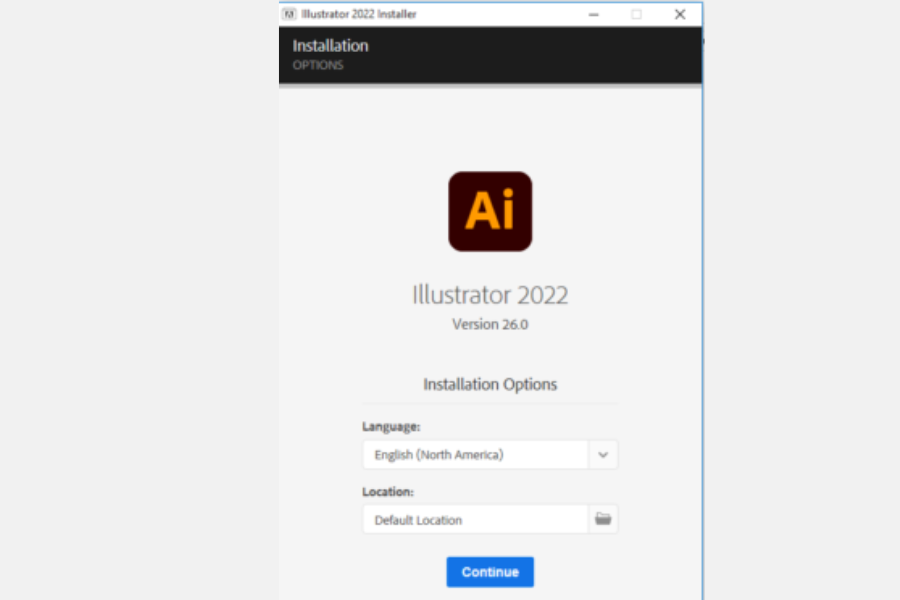Select the English (North America) language box
The width and height of the screenshot is (900, 600).
[x=475, y=455]
